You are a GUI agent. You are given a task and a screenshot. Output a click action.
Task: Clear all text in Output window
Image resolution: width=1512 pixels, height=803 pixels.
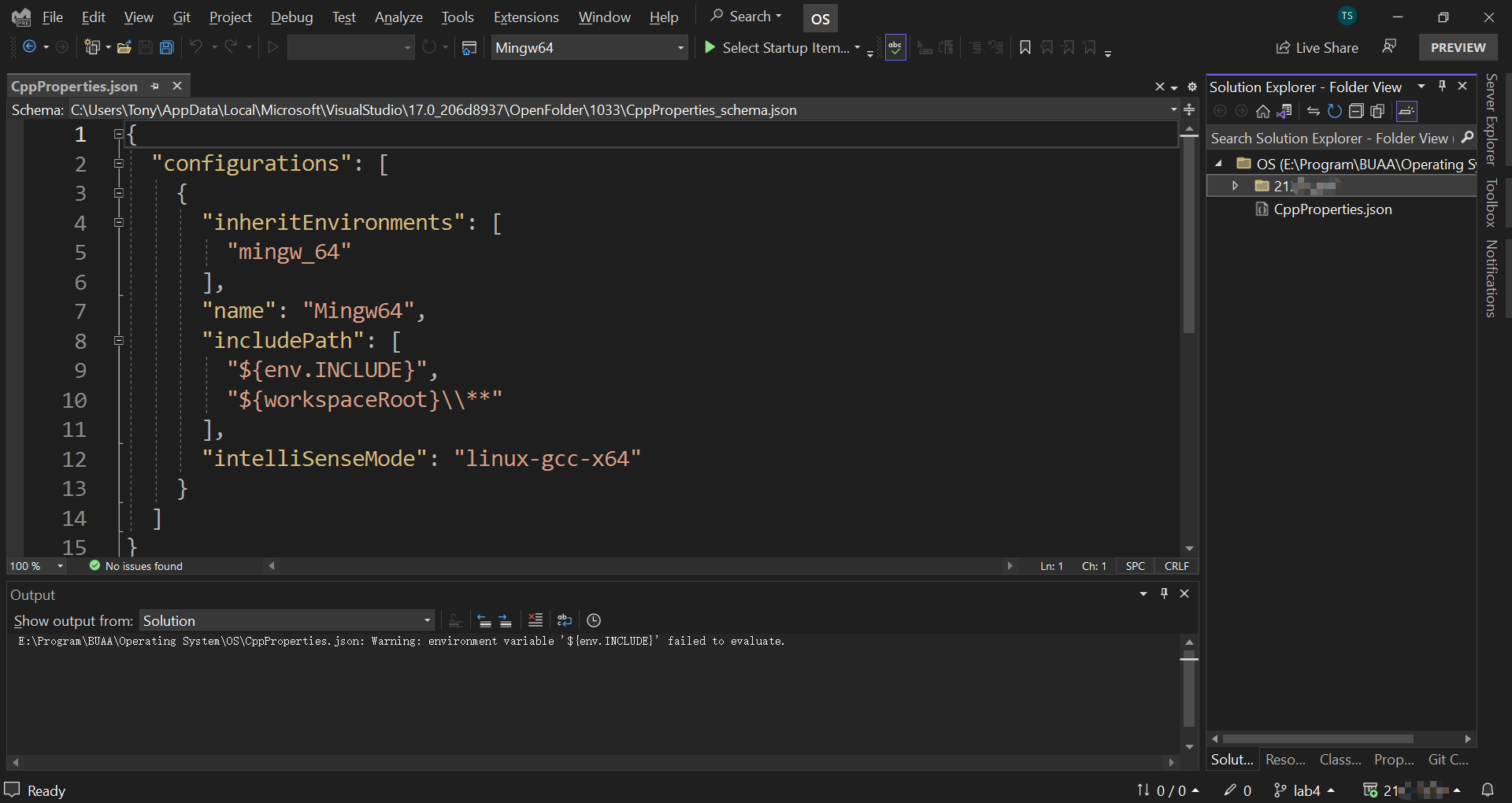tap(535, 620)
